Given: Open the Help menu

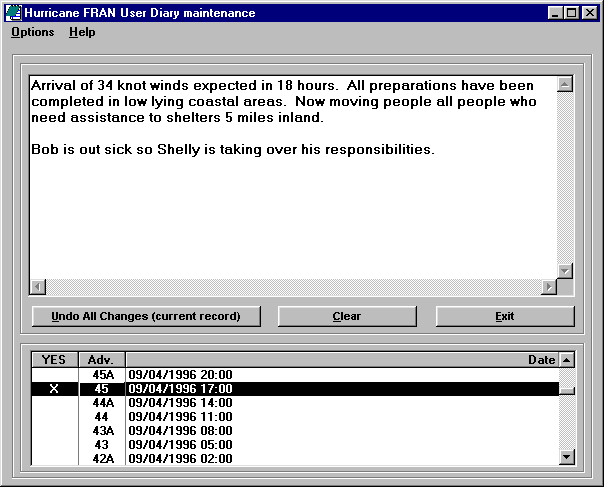Looking at the screenshot, I should 82,32.
